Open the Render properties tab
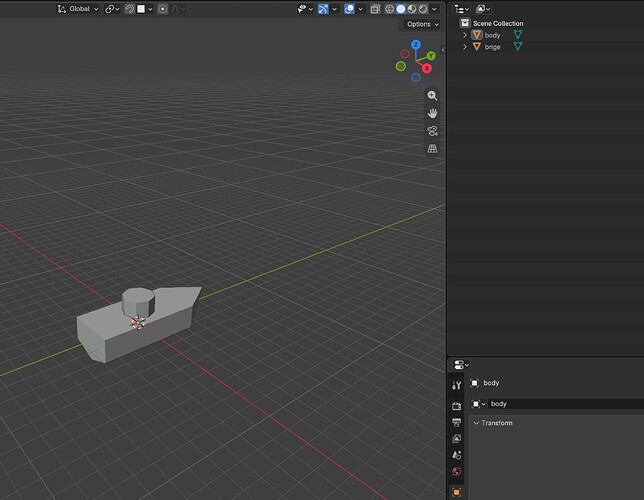644x500 pixels. (456, 406)
